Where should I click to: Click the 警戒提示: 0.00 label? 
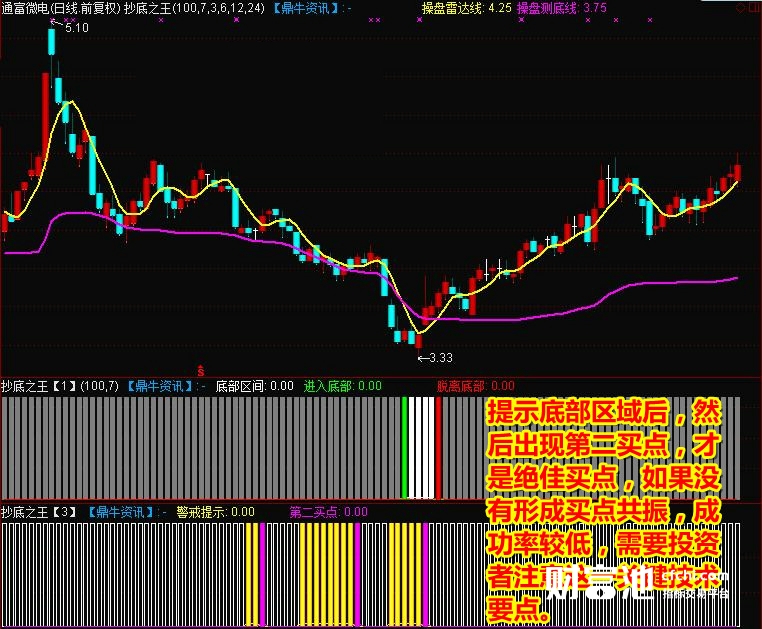(x=215, y=512)
